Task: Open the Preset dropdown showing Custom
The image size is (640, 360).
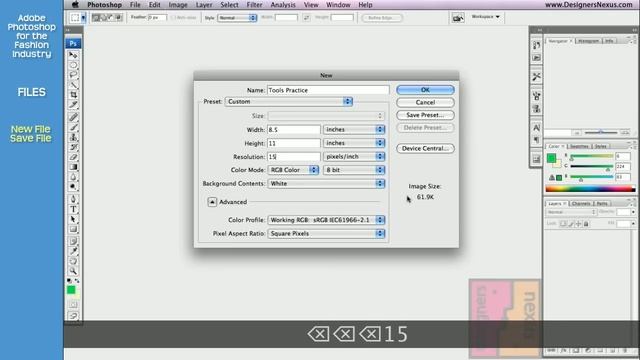Action: (289, 102)
